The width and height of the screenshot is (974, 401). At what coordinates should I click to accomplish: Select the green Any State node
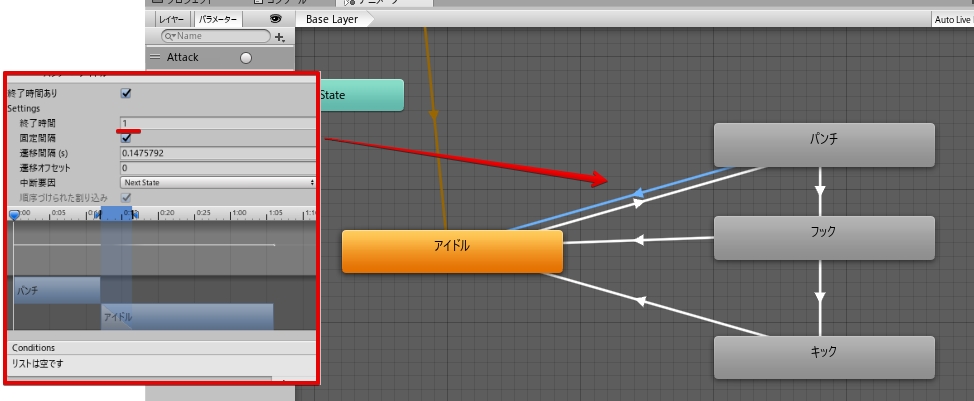pos(360,95)
